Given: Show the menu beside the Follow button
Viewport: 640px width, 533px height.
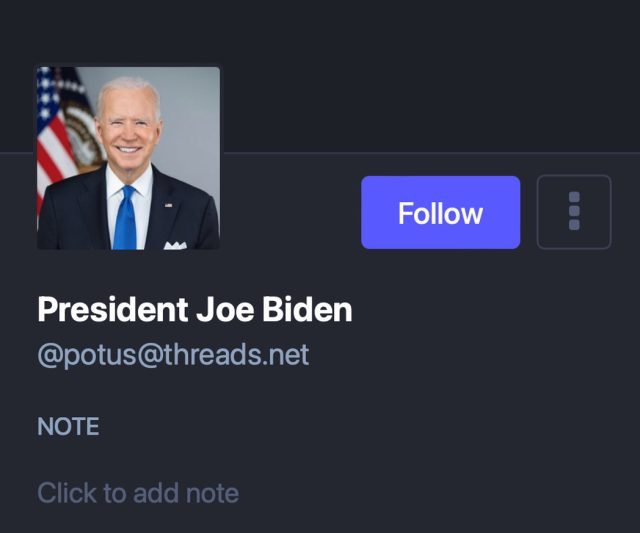Looking at the screenshot, I should [574, 212].
